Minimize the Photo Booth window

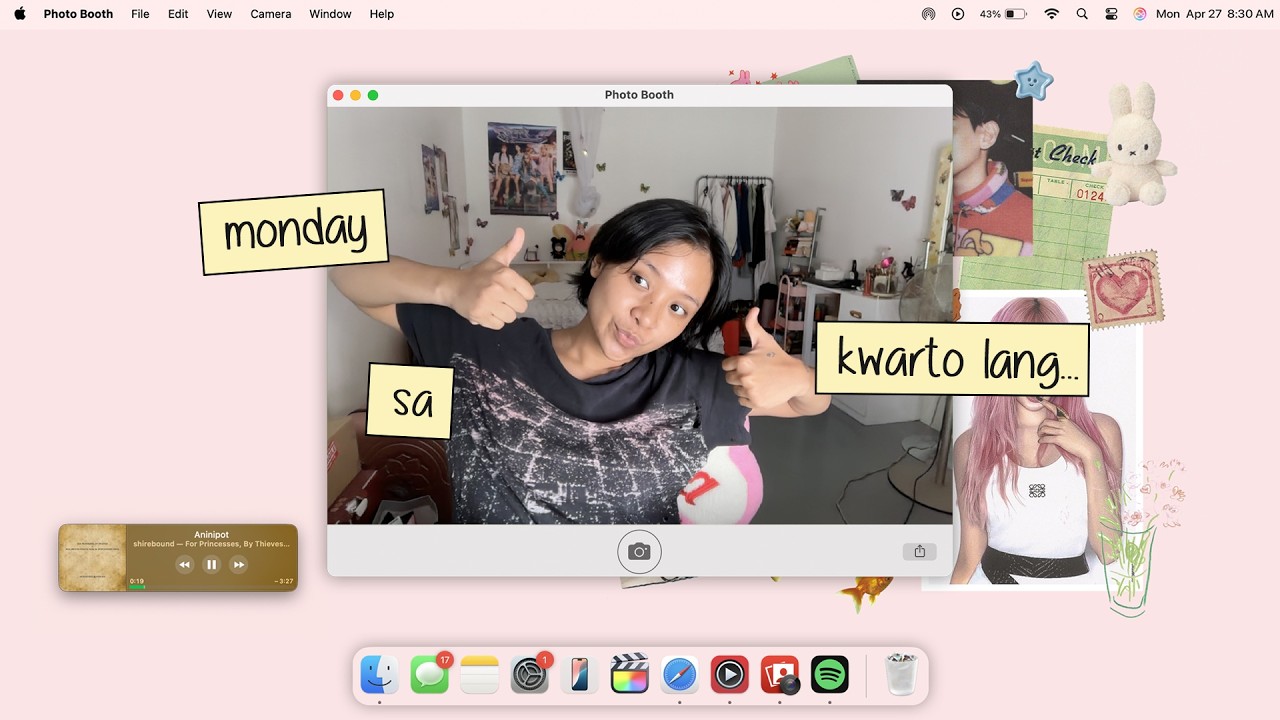click(x=355, y=95)
